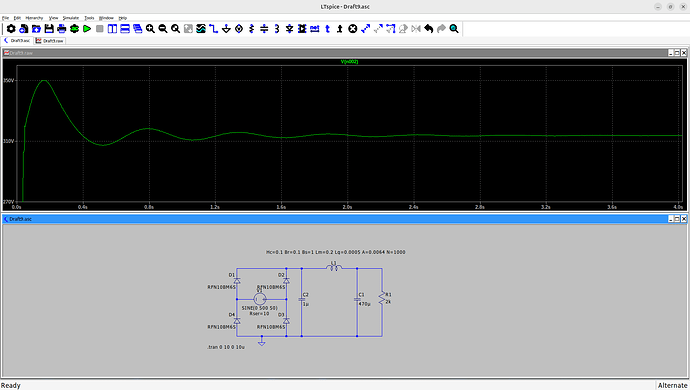Image resolution: width=690 pixels, height=390 pixels.
Task: Select the draw wire tool
Action: click(x=213, y=29)
